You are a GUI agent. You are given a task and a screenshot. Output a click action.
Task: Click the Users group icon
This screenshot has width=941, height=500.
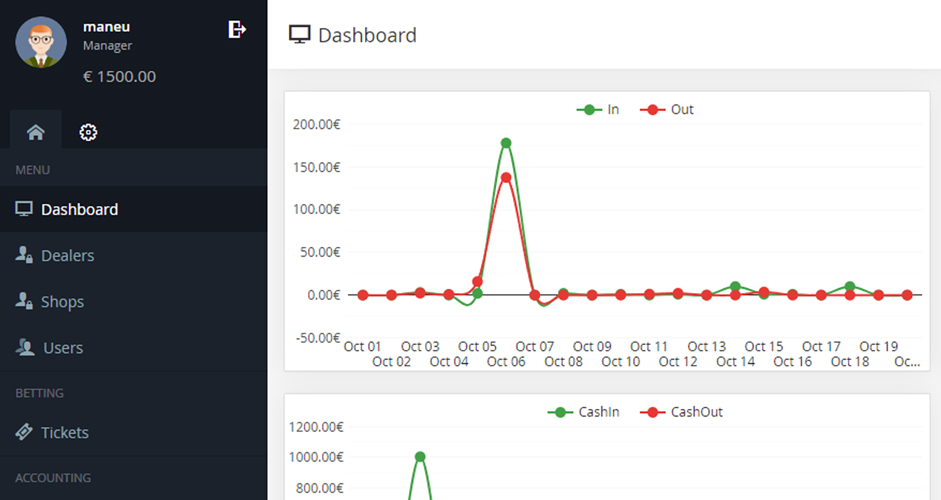pyautogui.click(x=24, y=347)
